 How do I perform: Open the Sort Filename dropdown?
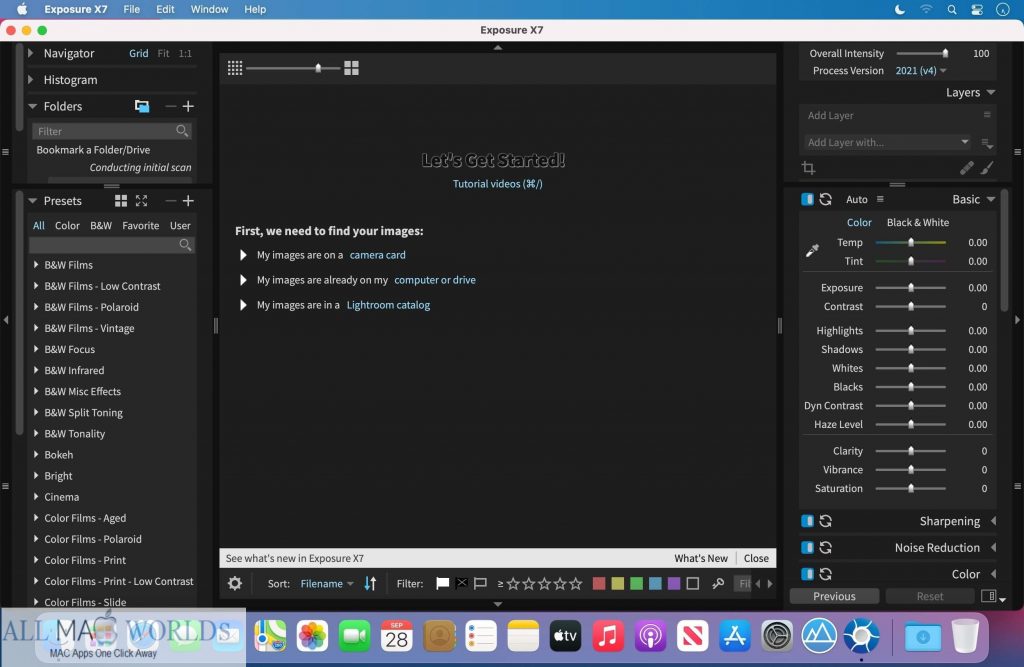[327, 583]
